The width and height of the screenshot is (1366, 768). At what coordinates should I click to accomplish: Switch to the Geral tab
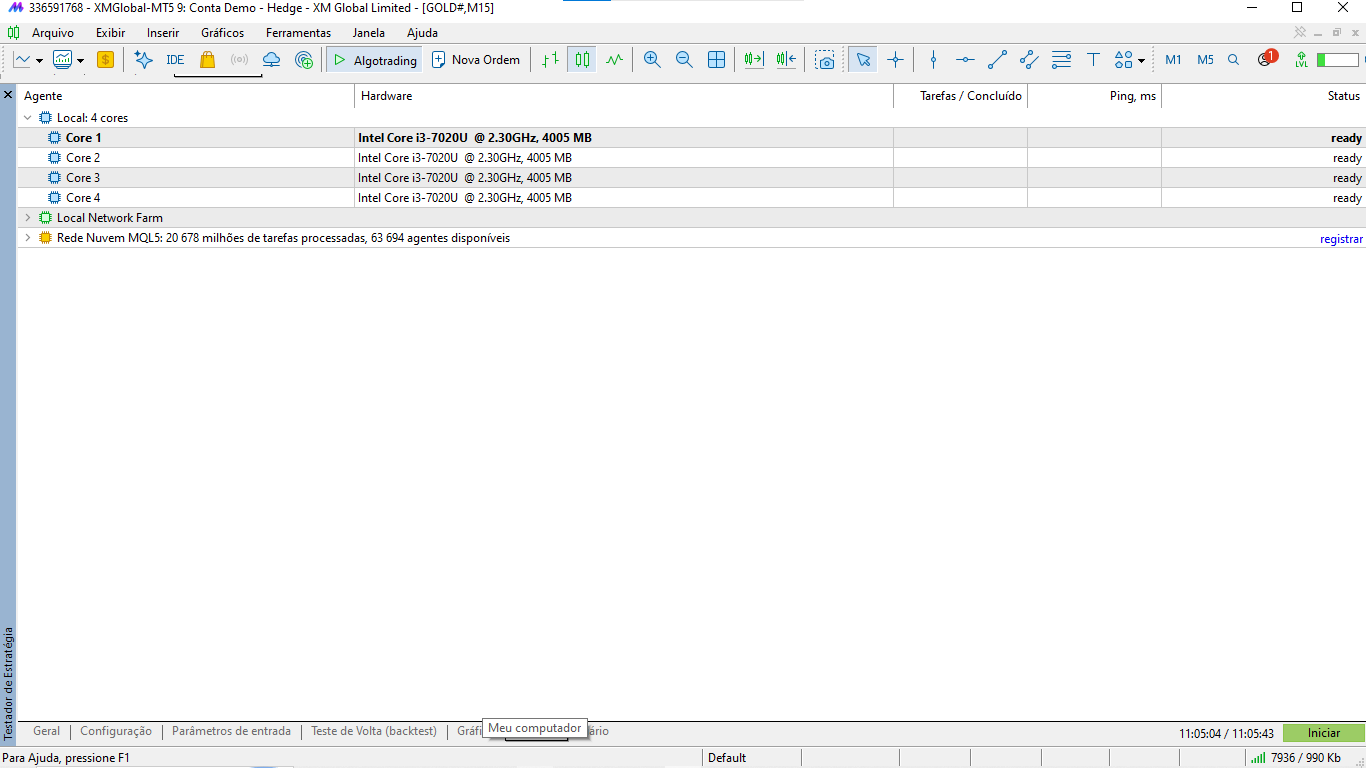pos(46,731)
